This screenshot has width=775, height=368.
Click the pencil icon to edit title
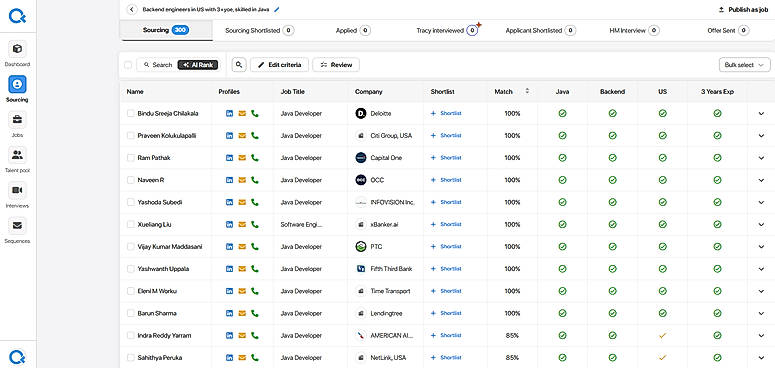pos(277,9)
